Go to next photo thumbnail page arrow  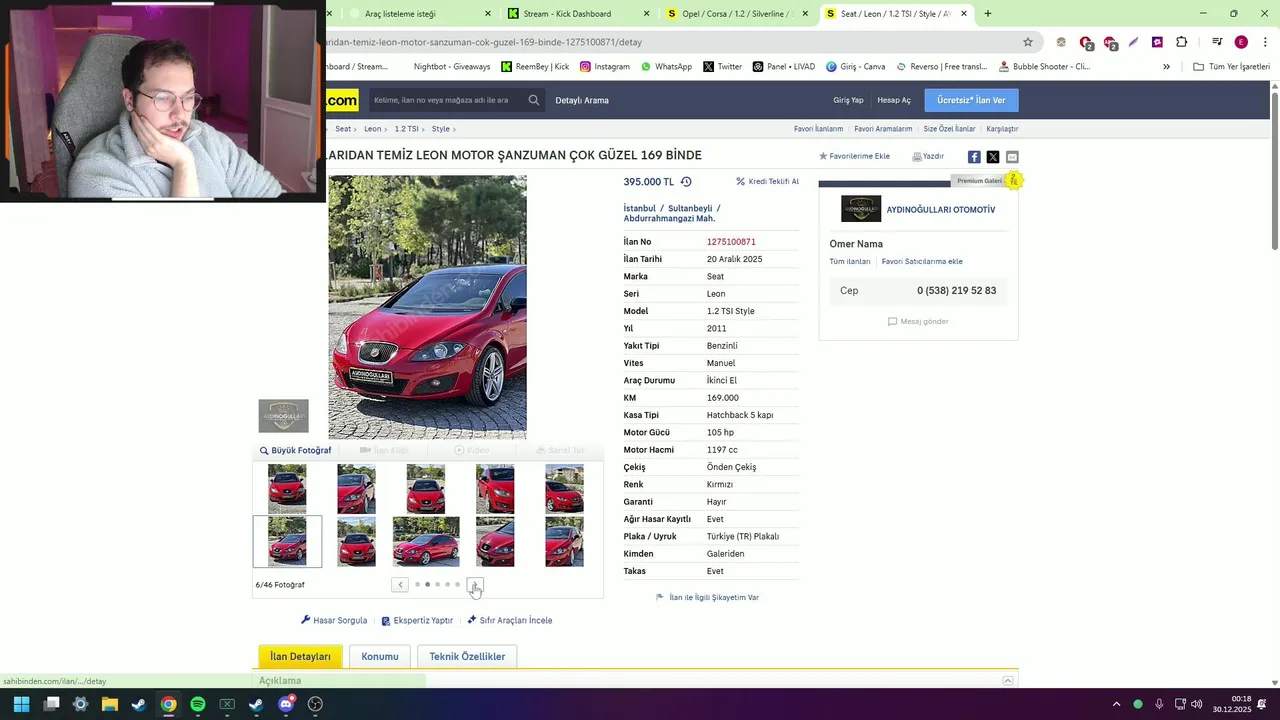coord(475,585)
